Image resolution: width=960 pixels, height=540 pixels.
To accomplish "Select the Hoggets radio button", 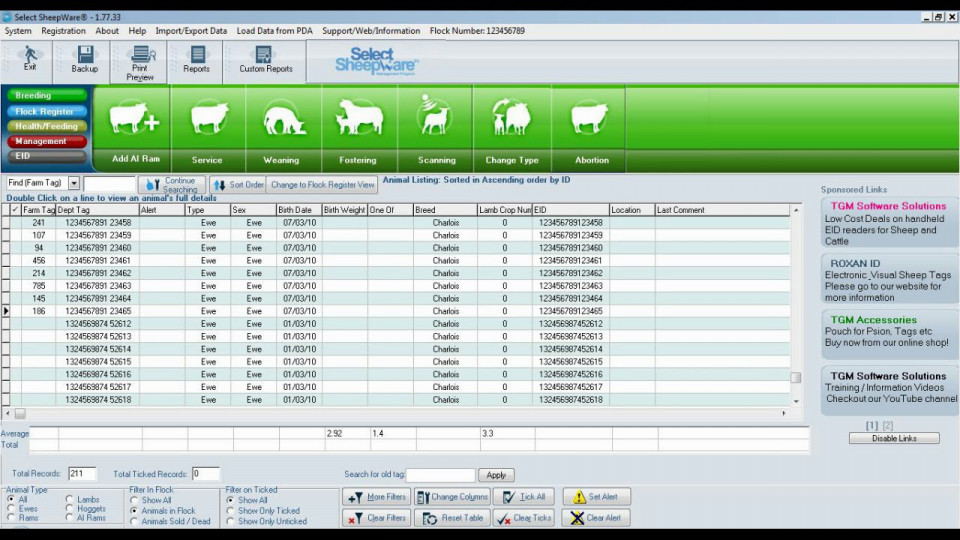I will (69, 509).
